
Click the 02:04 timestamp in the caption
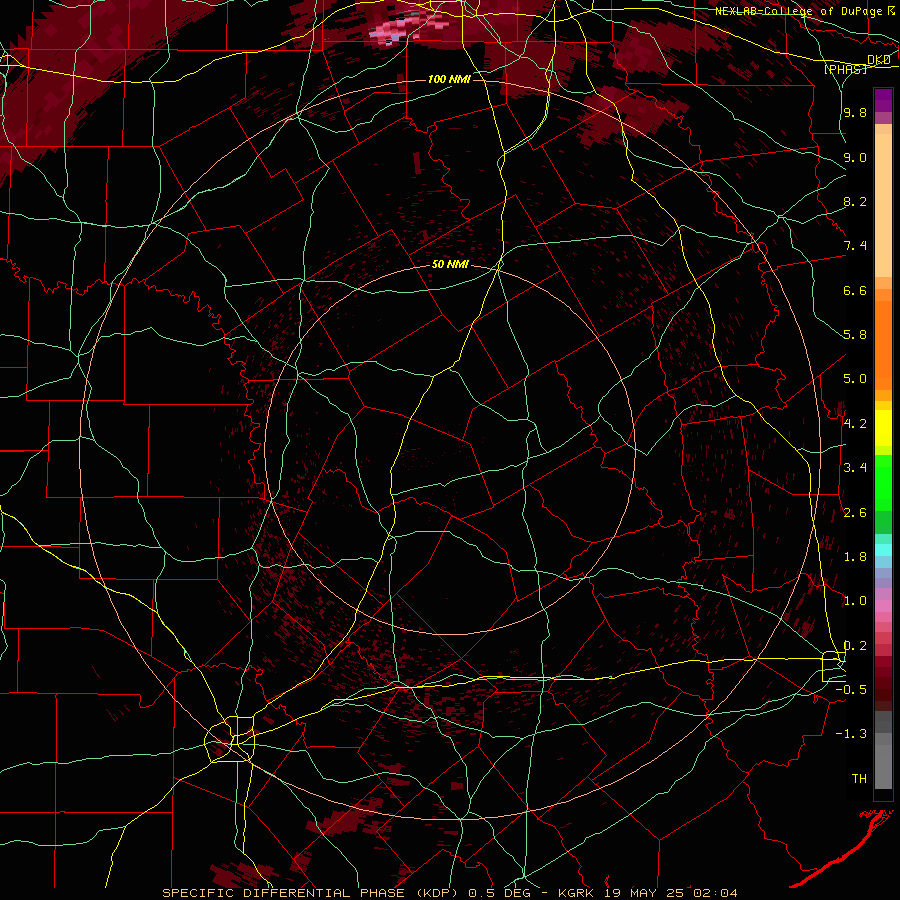pyautogui.click(x=715, y=893)
